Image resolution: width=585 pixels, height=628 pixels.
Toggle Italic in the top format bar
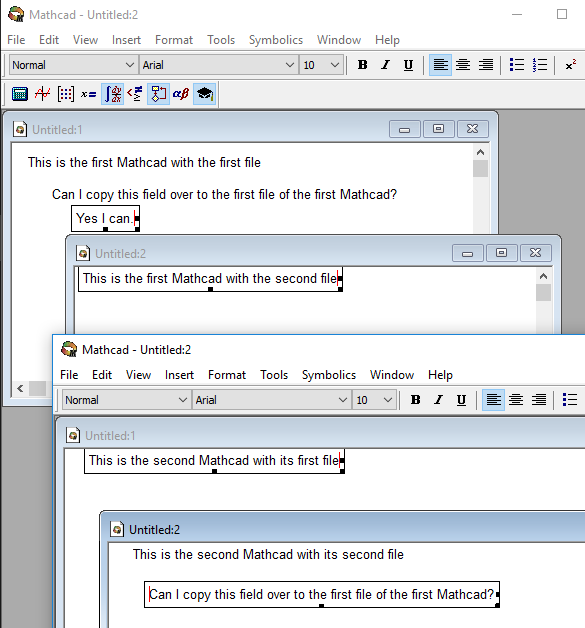point(385,65)
